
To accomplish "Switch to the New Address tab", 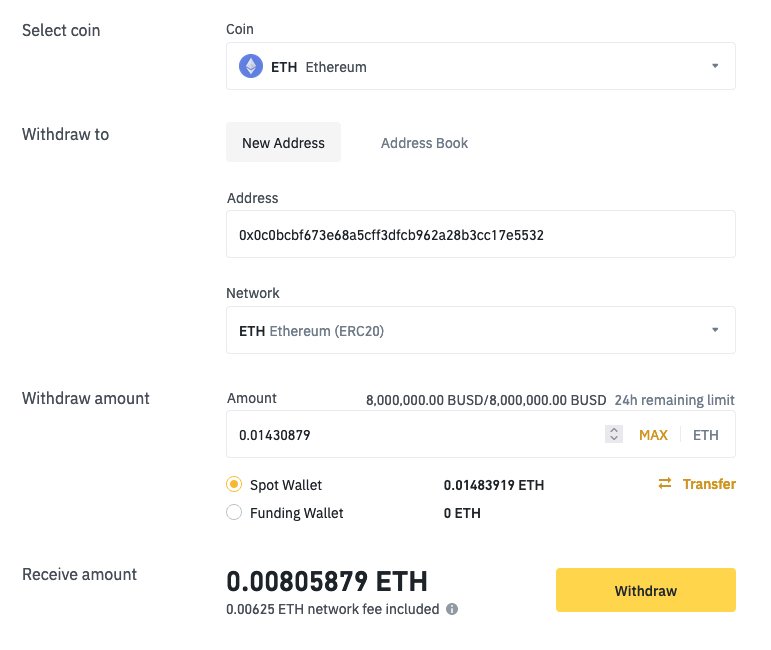I will [x=283, y=143].
